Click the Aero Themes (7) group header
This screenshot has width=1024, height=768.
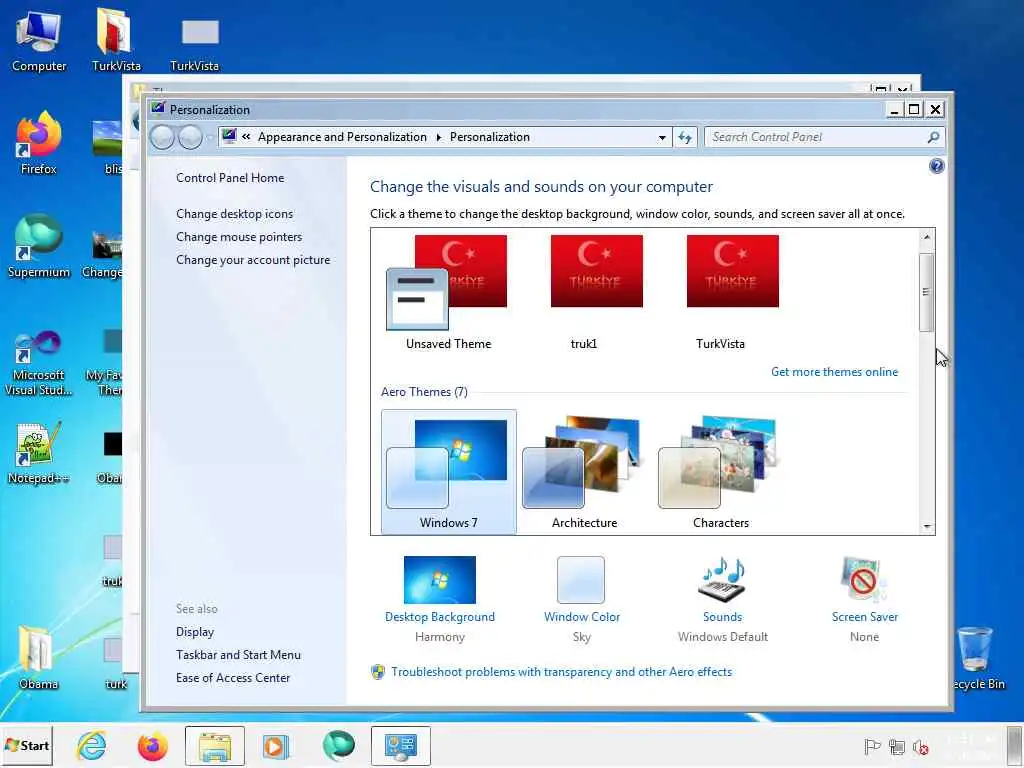tap(424, 392)
